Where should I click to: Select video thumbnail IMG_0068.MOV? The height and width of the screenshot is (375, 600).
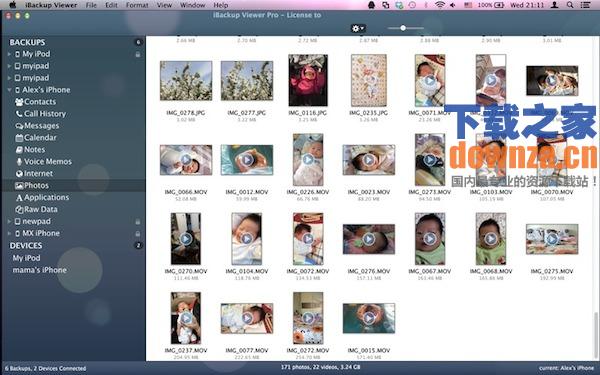(x=491, y=239)
